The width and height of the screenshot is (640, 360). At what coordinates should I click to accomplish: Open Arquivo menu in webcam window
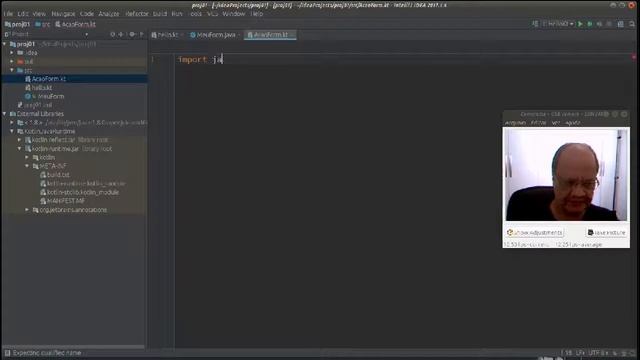[516, 123]
